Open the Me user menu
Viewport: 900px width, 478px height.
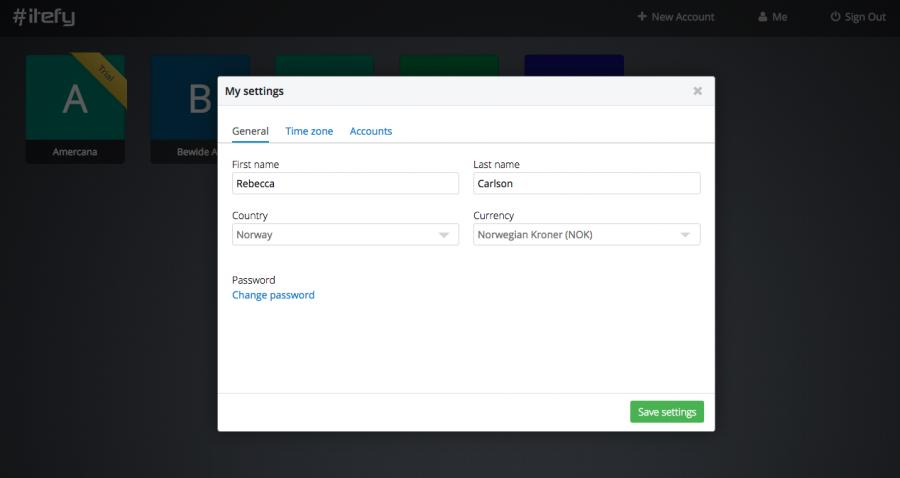coord(773,17)
